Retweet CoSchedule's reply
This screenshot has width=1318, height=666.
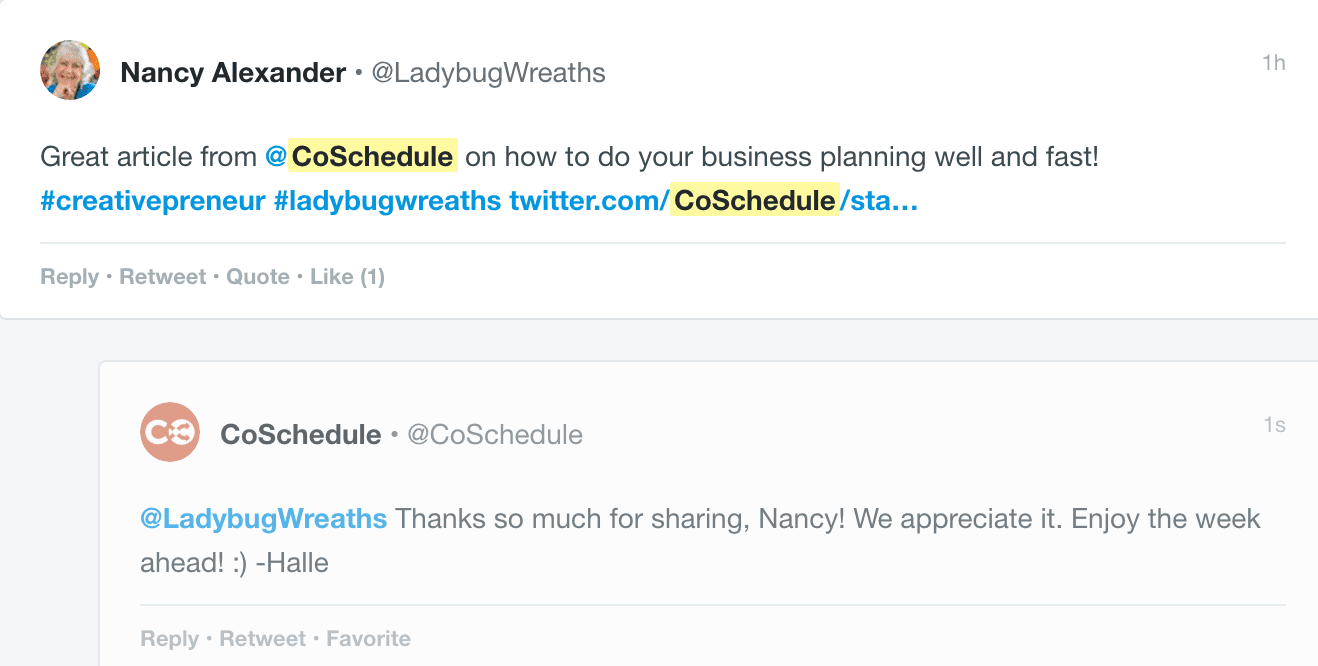tap(262, 638)
